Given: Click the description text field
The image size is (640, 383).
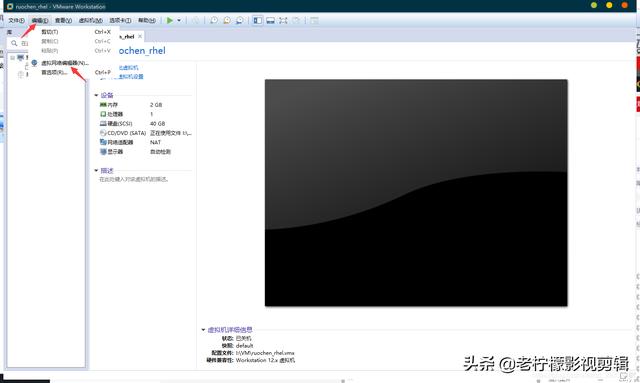Looking at the screenshot, I should [134, 179].
